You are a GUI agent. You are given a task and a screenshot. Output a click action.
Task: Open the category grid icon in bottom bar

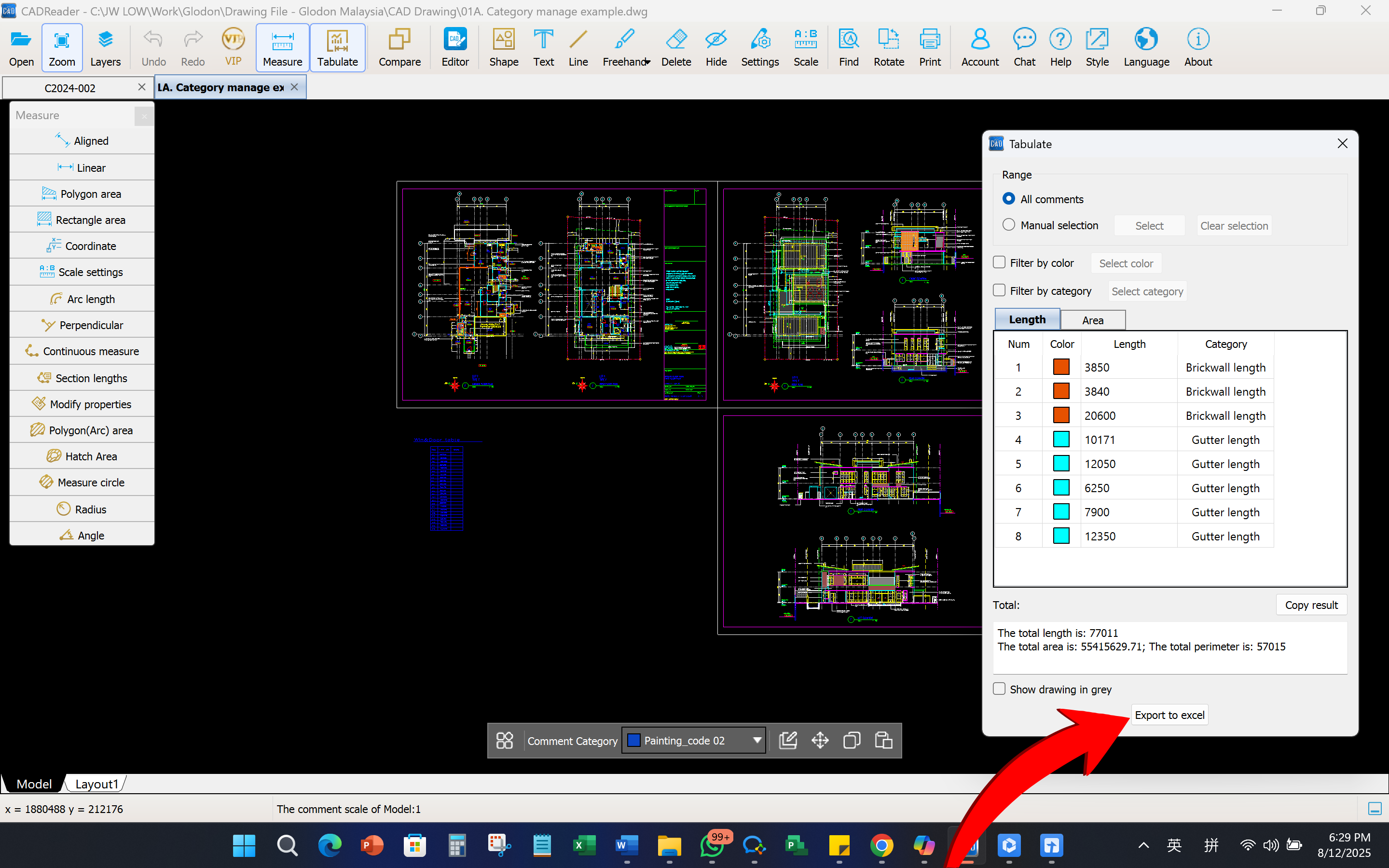(505, 741)
